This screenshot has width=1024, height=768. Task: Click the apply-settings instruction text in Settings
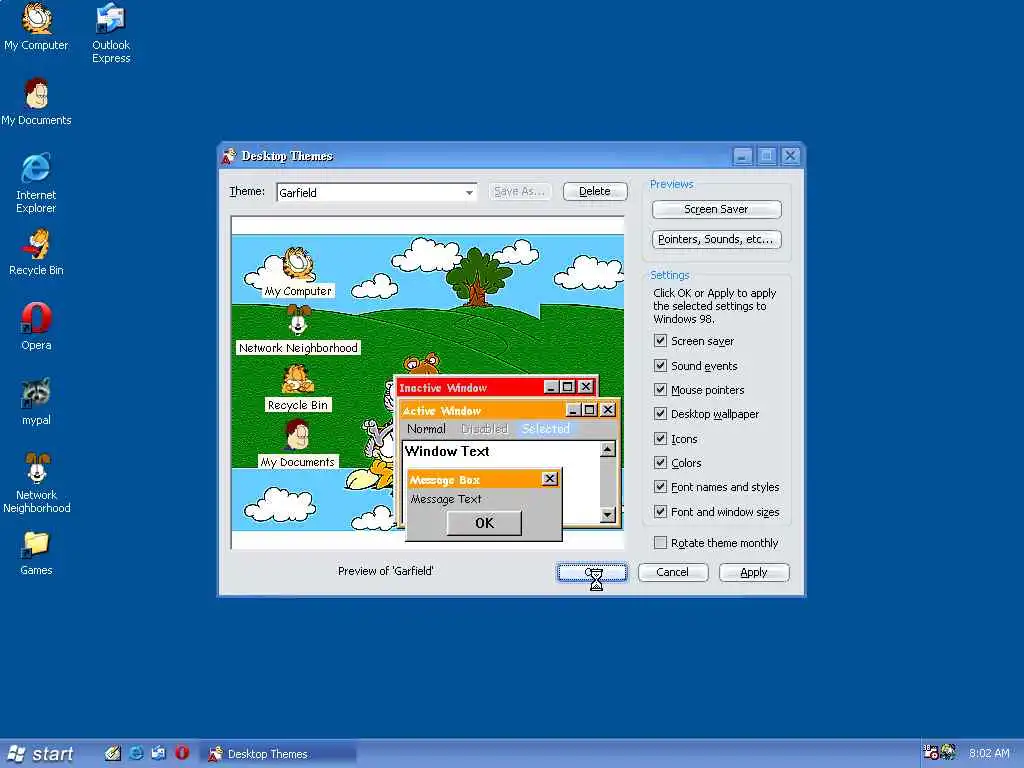[714, 306]
